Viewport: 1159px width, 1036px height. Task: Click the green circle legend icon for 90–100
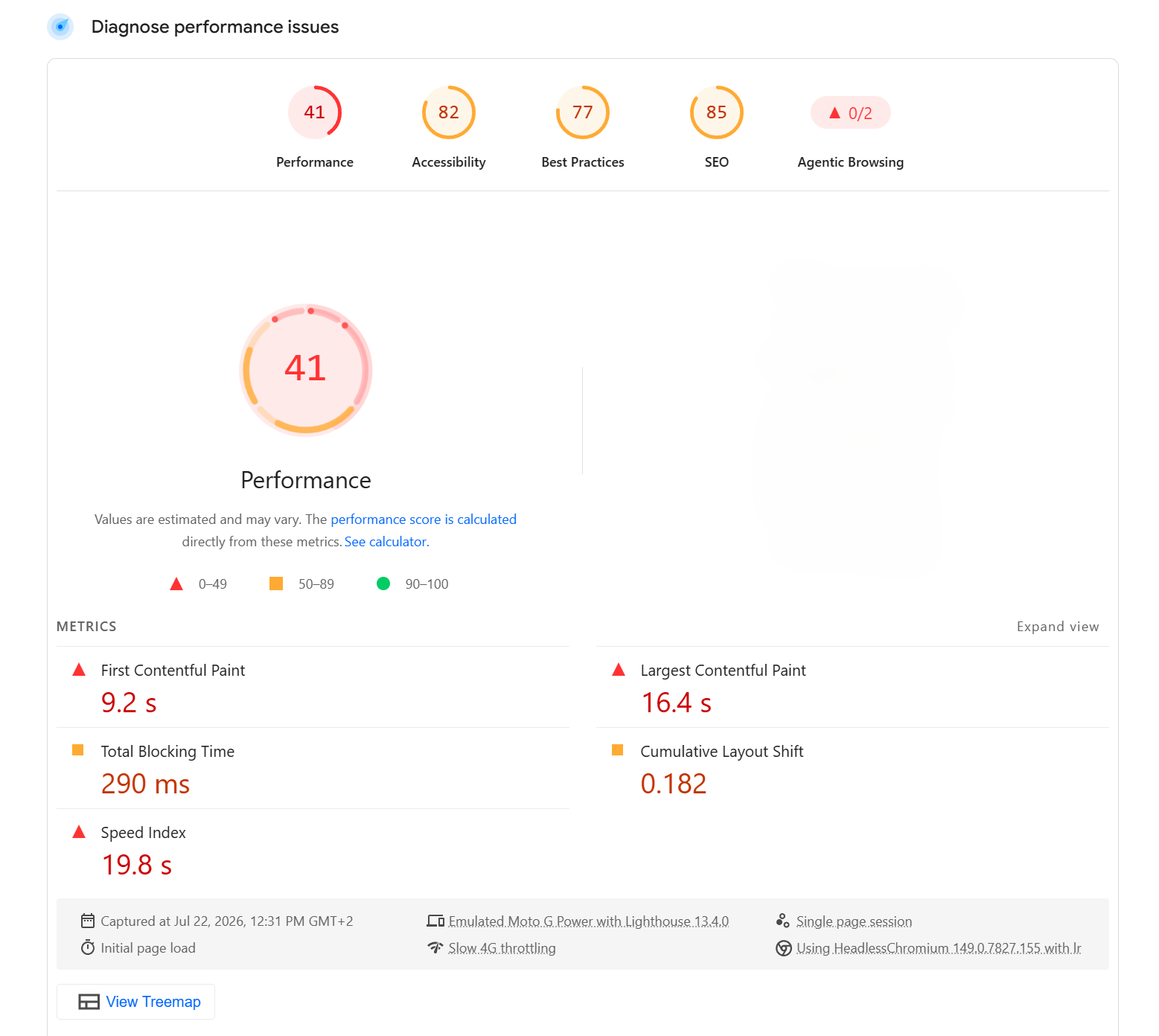point(383,583)
